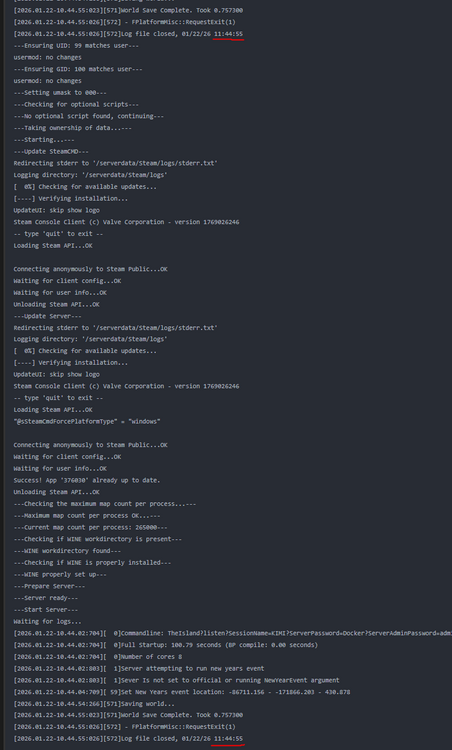Click the '---Update Server---' log entry
Viewport: 452px width, 750px height.
47,316
